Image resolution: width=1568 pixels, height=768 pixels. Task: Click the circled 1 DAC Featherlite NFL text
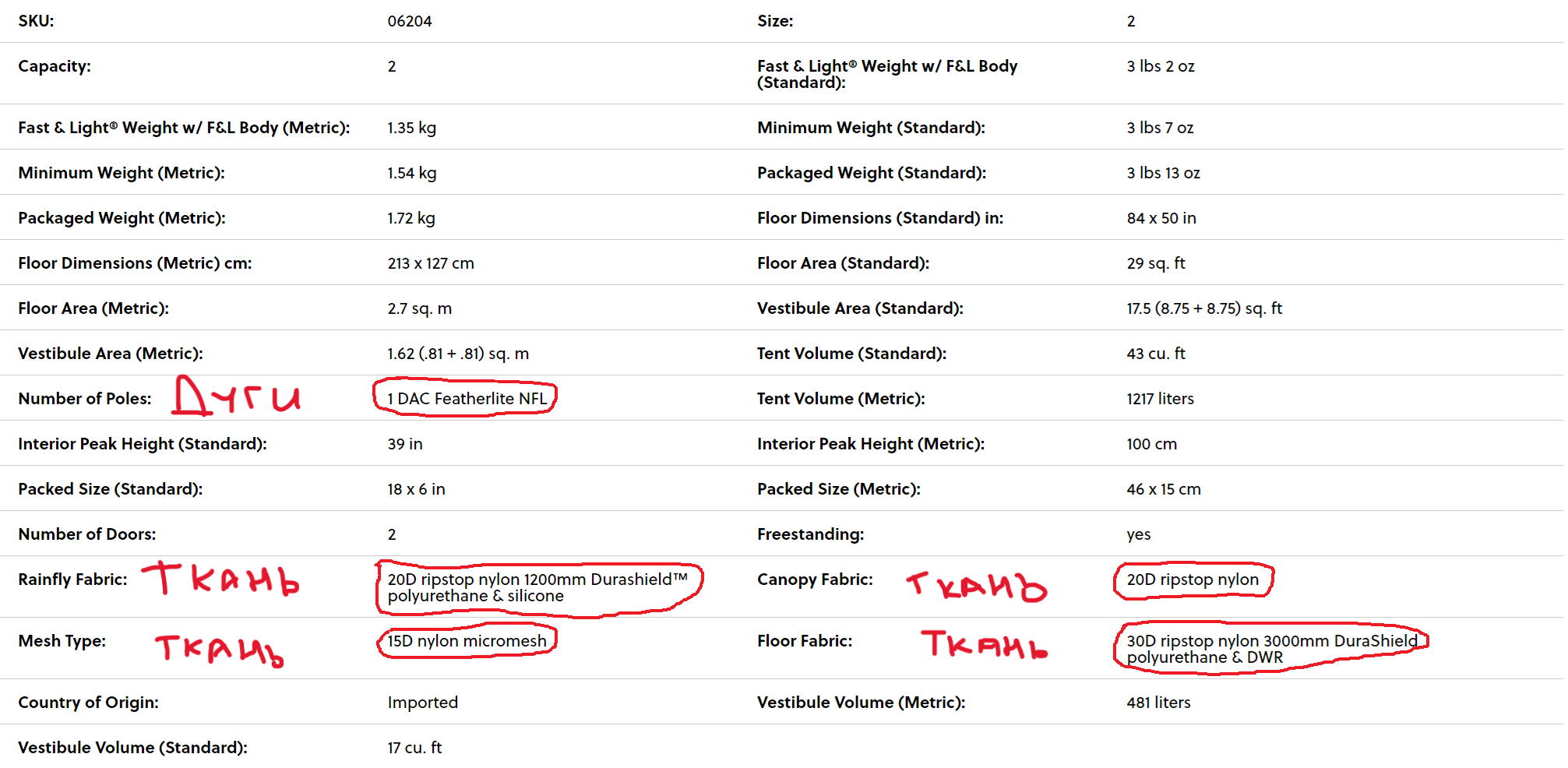pyautogui.click(x=467, y=398)
